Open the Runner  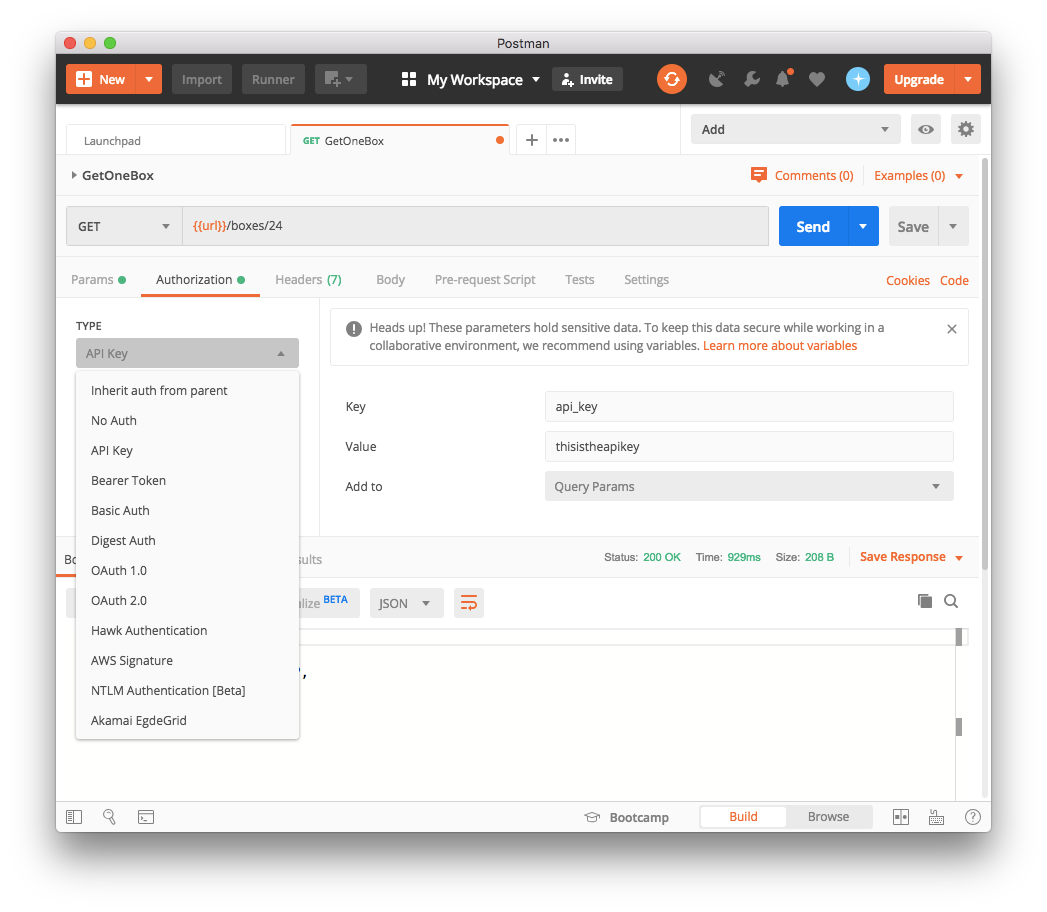273,79
